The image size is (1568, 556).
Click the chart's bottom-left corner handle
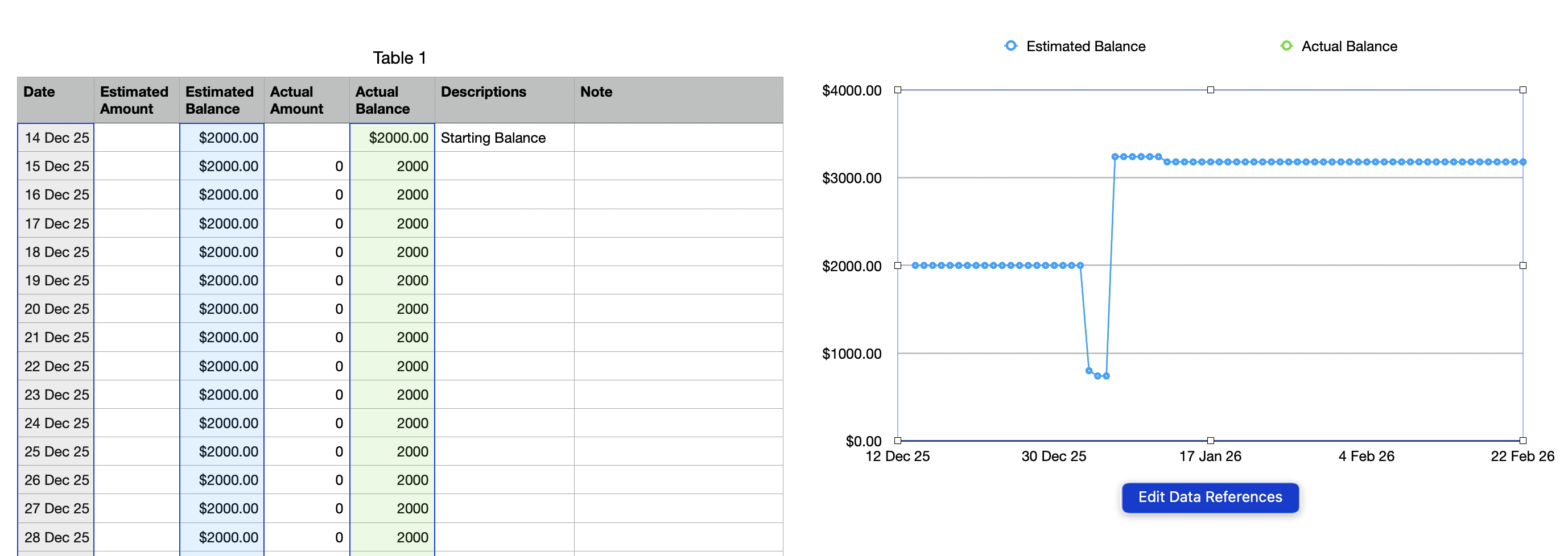(x=898, y=441)
